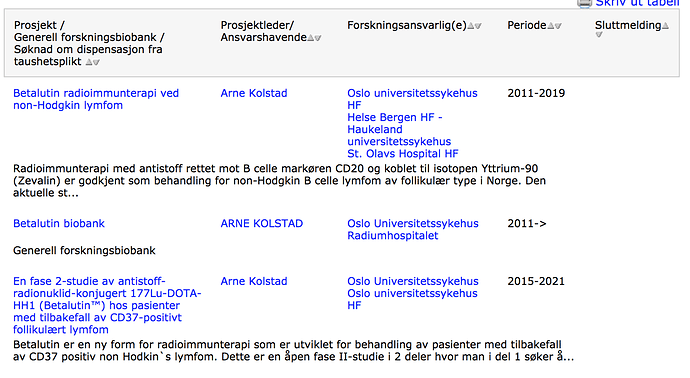Open Betalutin radioimmunterapi ved non-Hodgkin lymfom project
This screenshot has width=690, height=378.
click(x=96, y=99)
